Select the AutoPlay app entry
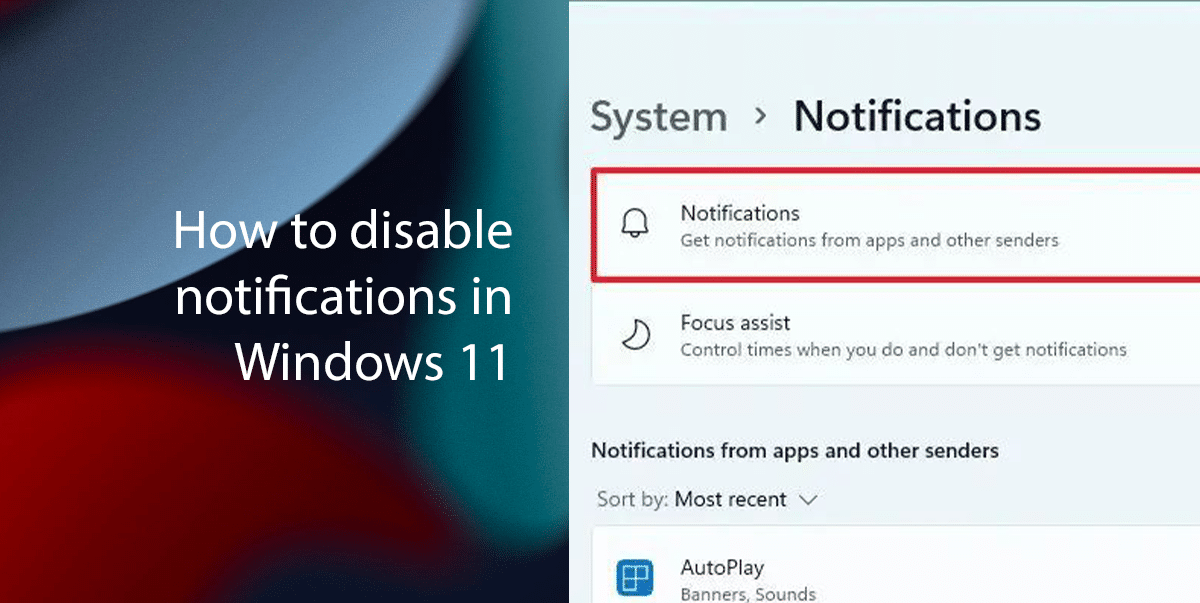The image size is (1200, 603). [x=721, y=568]
